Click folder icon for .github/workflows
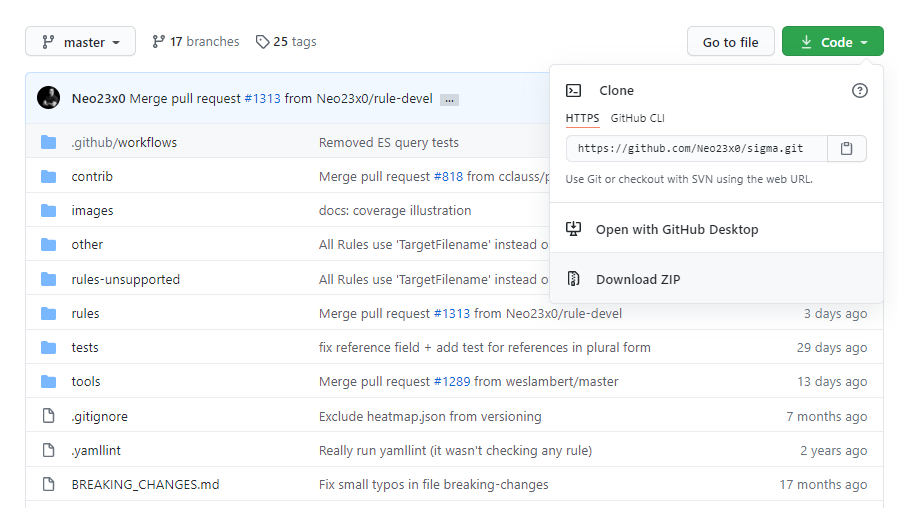The width and height of the screenshot is (898, 508). pos(49,142)
